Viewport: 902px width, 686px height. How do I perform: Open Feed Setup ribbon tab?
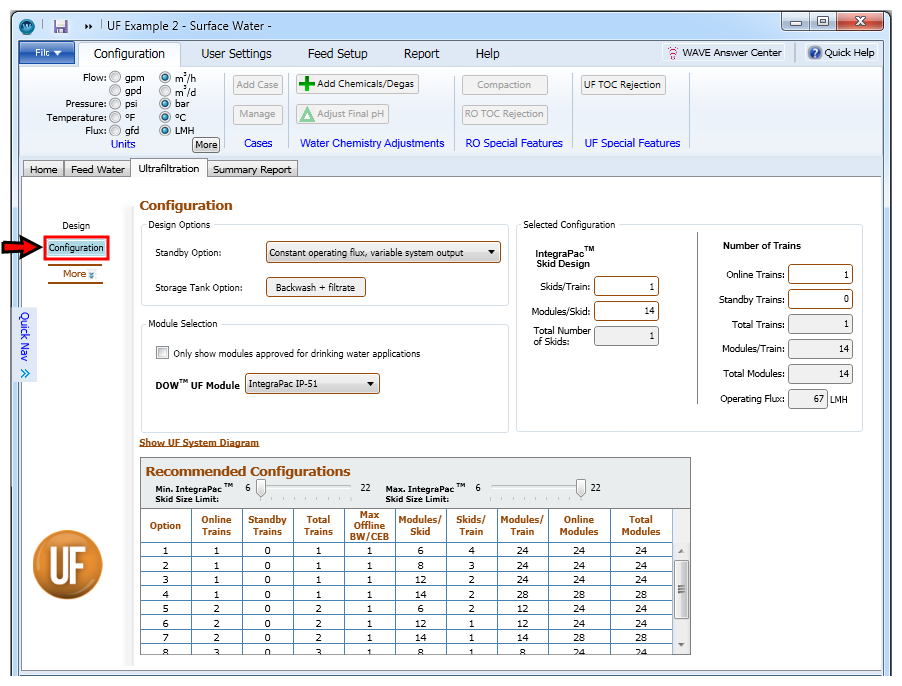337,54
